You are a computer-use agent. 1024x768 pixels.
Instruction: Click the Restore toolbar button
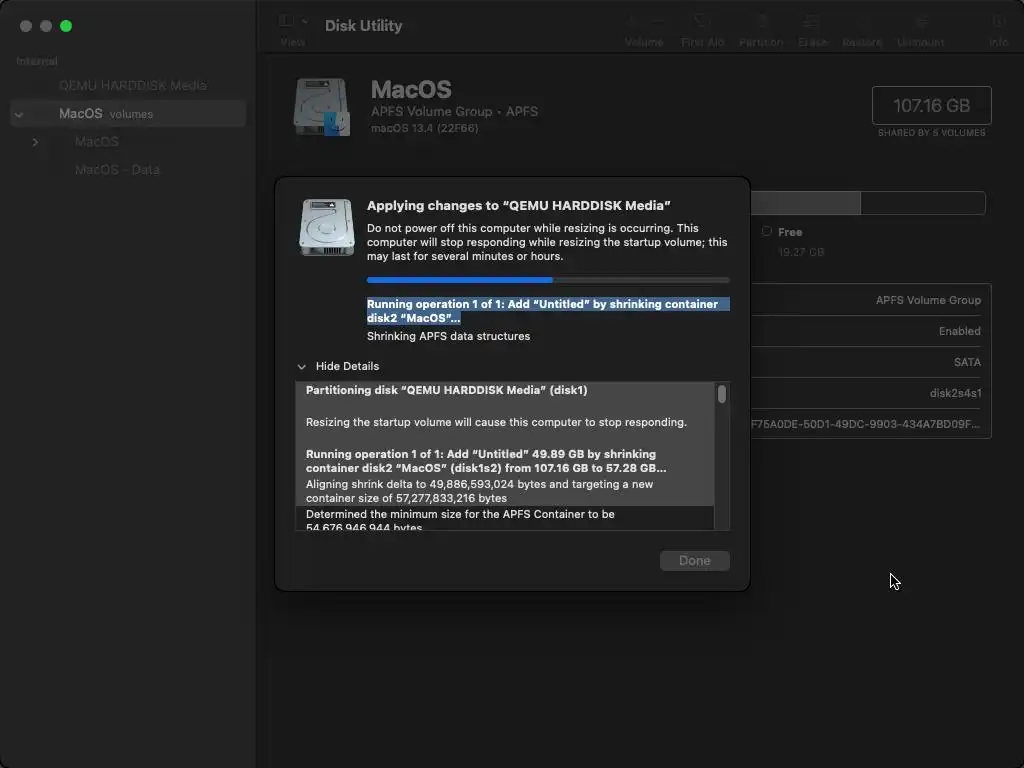(x=862, y=30)
